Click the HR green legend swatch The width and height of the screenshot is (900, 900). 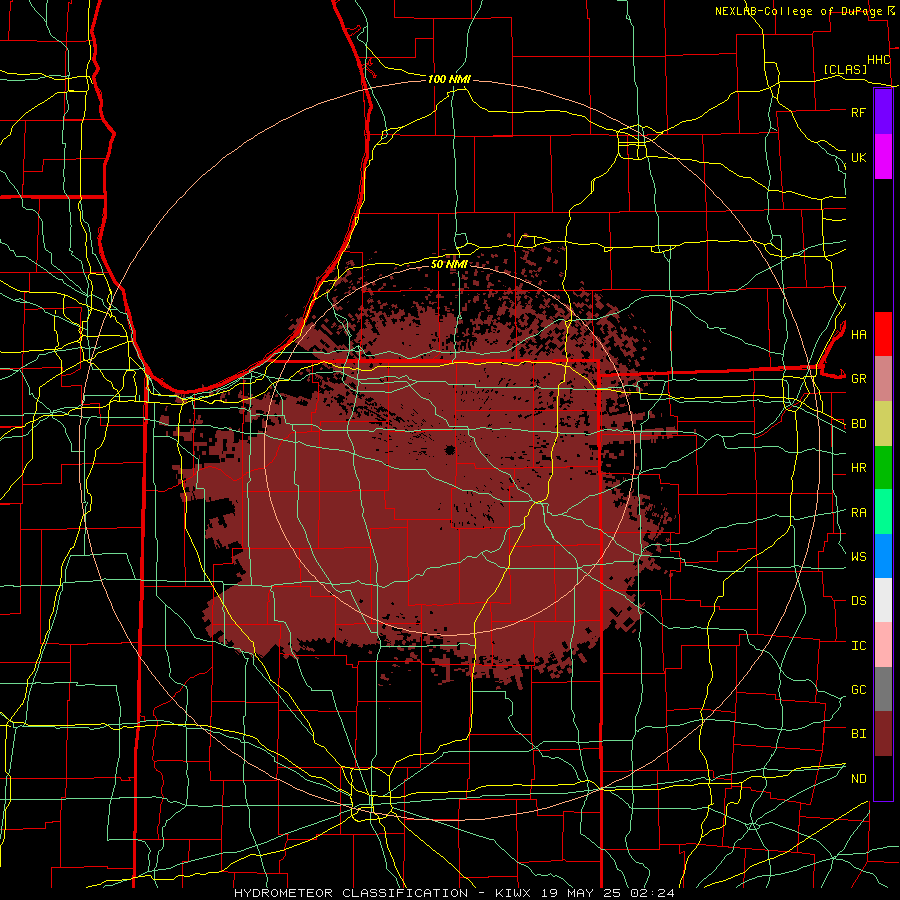click(x=883, y=468)
